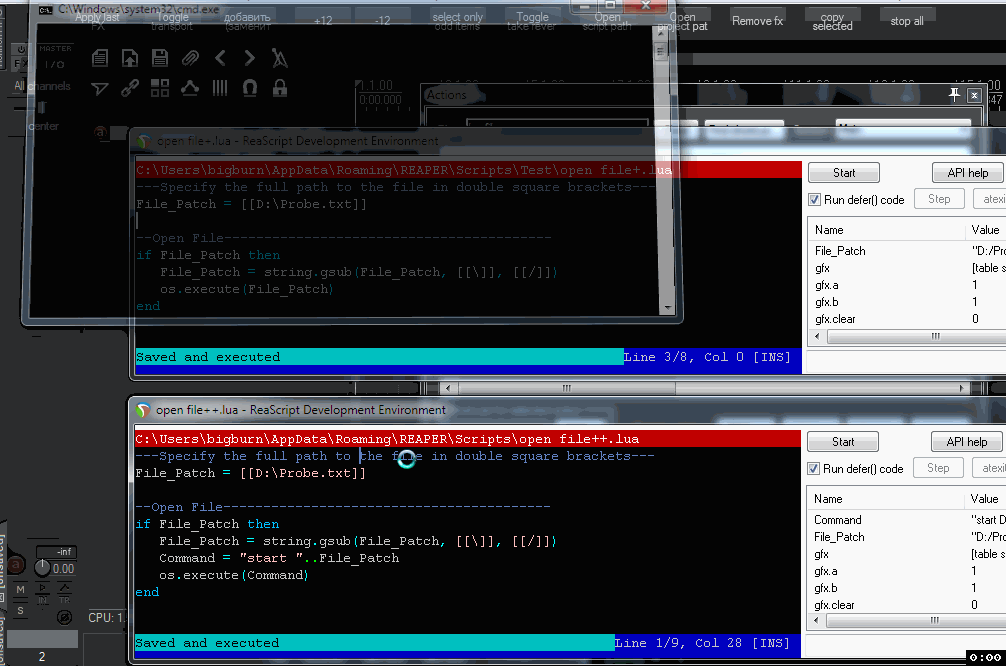The width and height of the screenshot is (1006, 666).
Task: Click the Redo right chevron icon
Action: (x=250, y=58)
